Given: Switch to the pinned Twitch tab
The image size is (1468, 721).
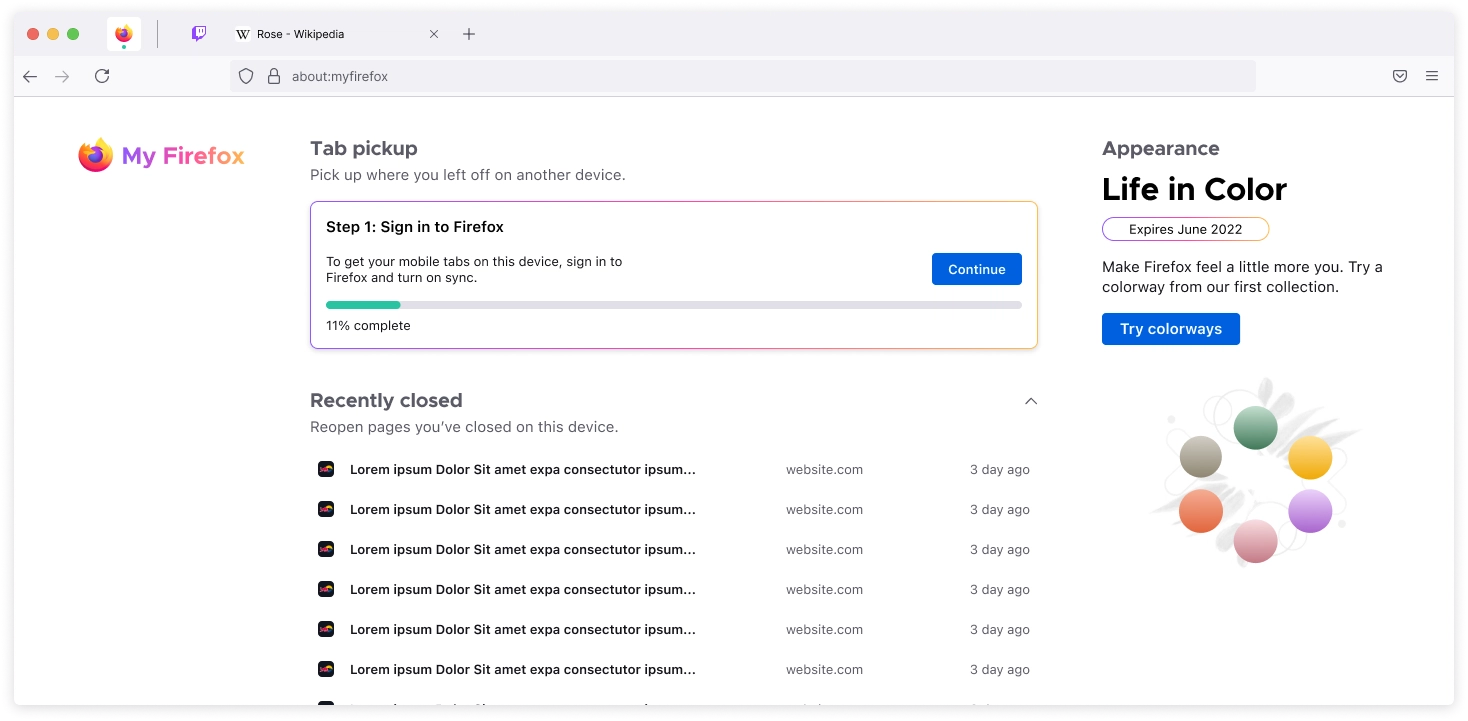Looking at the screenshot, I should pos(199,34).
